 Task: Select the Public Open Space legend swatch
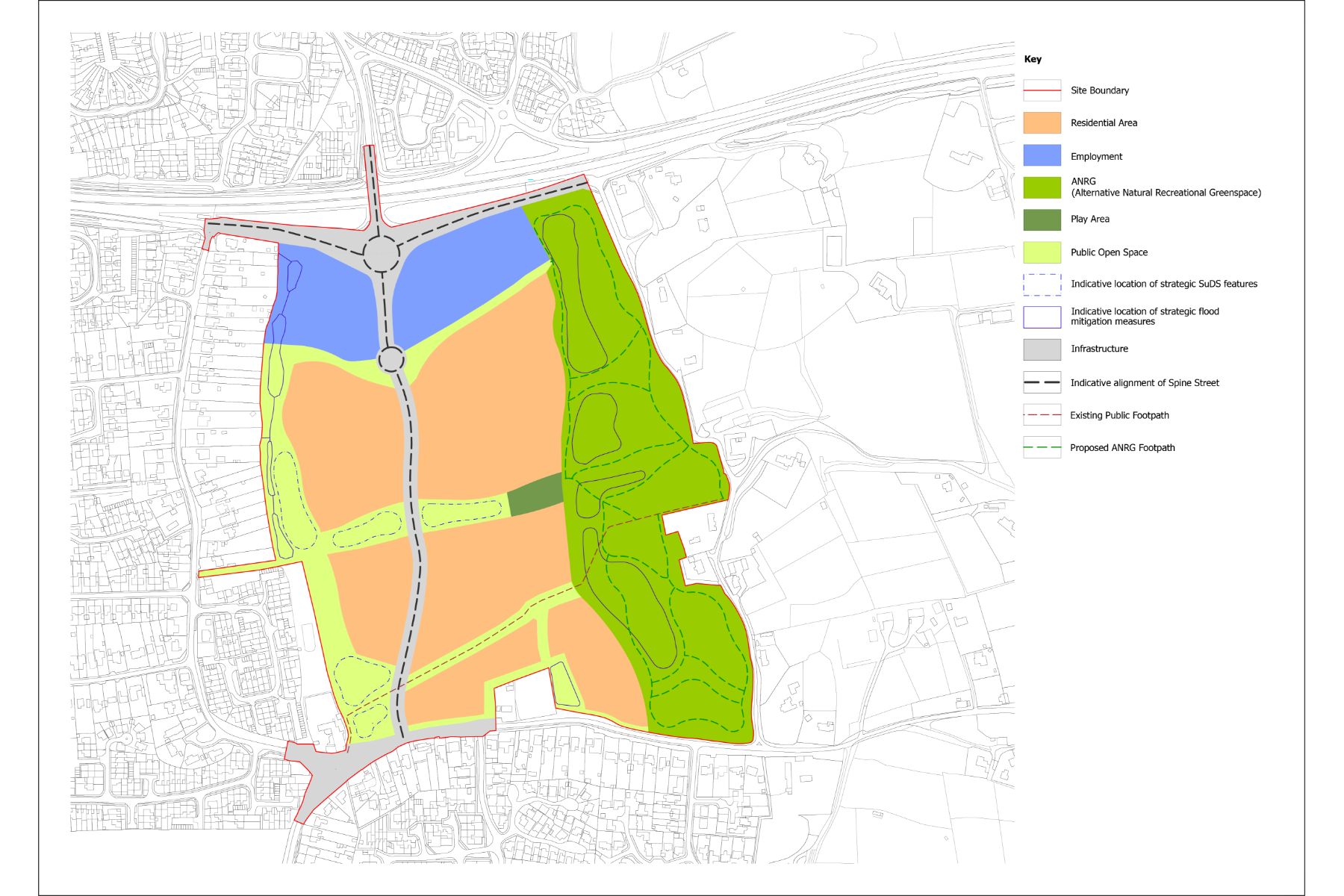tap(1042, 252)
